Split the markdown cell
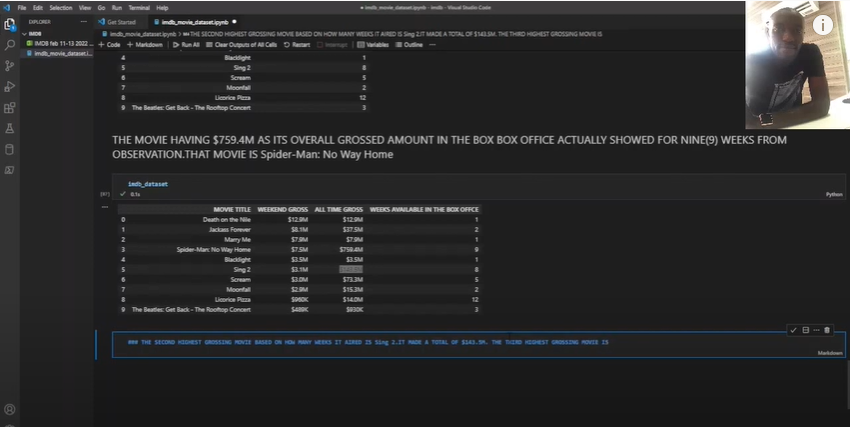This screenshot has height=427, width=850. (x=805, y=330)
